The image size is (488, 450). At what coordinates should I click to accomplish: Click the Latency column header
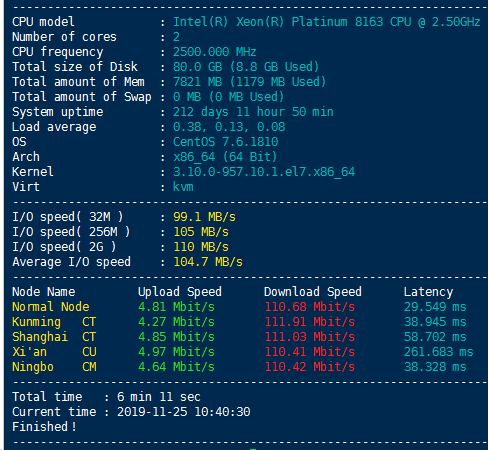click(x=428, y=292)
